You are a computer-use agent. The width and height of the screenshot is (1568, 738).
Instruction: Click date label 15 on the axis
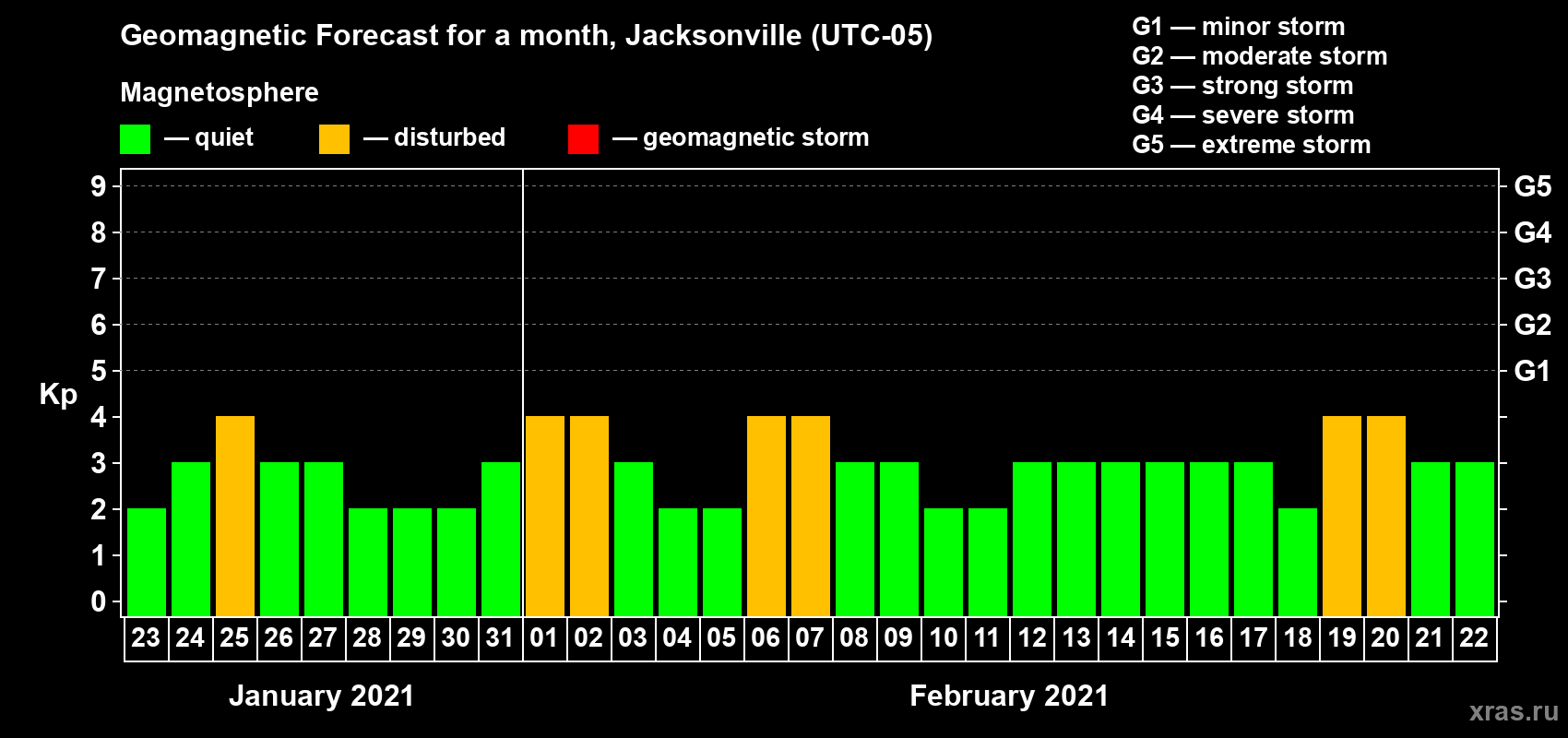coord(1165,637)
